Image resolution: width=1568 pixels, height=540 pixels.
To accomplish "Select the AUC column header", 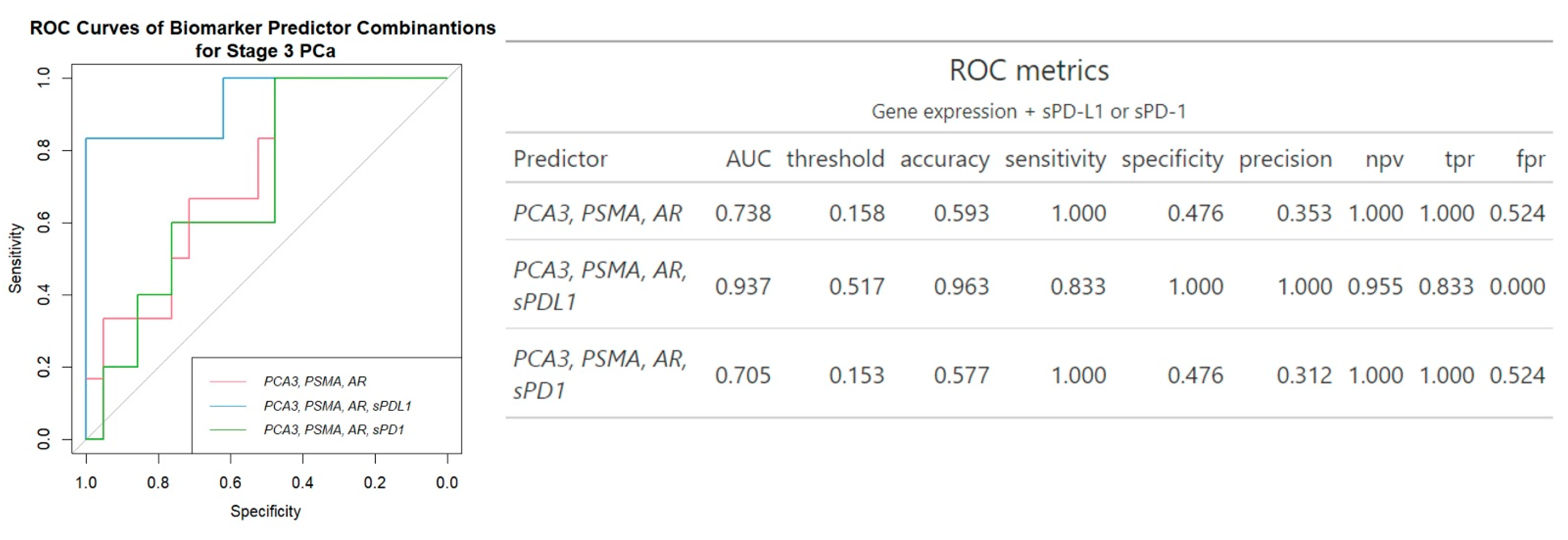I will point(748,159).
